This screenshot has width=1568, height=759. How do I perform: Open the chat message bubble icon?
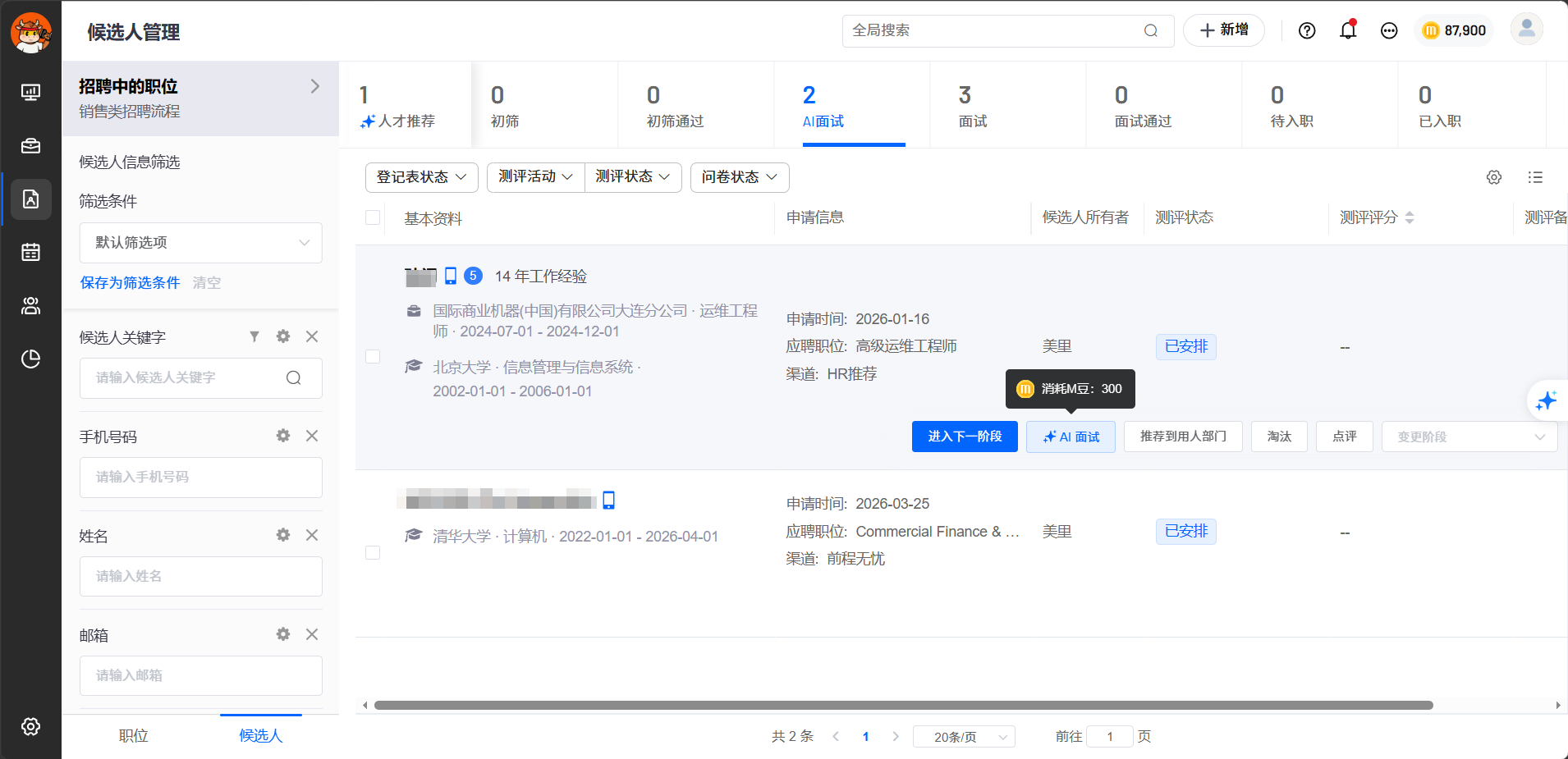click(x=1389, y=30)
